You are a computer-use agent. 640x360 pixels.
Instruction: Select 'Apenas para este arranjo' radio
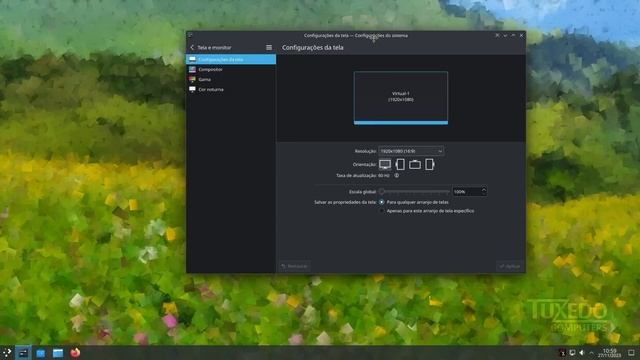[x=382, y=211]
